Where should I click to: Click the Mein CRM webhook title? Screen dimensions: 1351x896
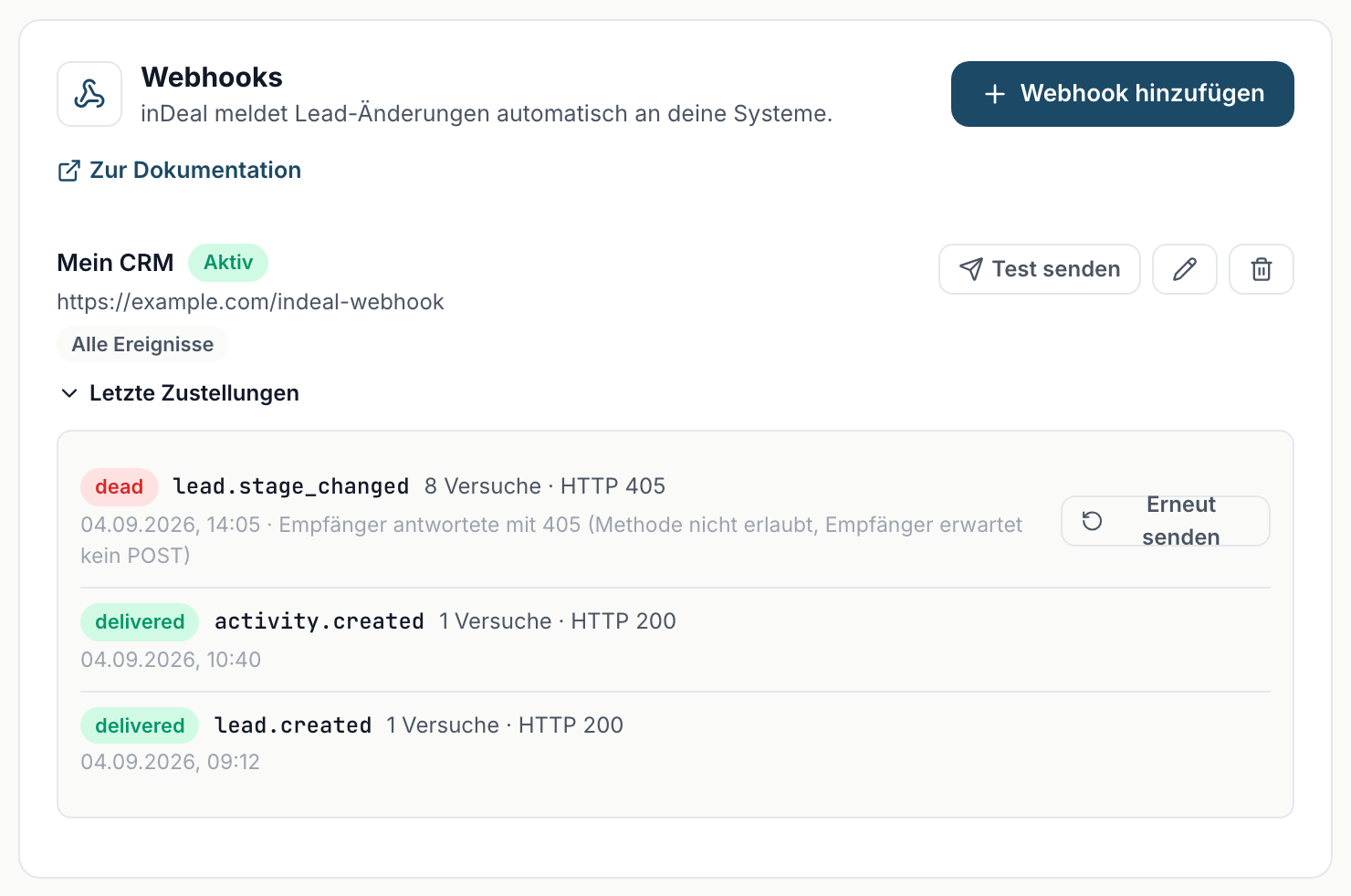tap(115, 263)
